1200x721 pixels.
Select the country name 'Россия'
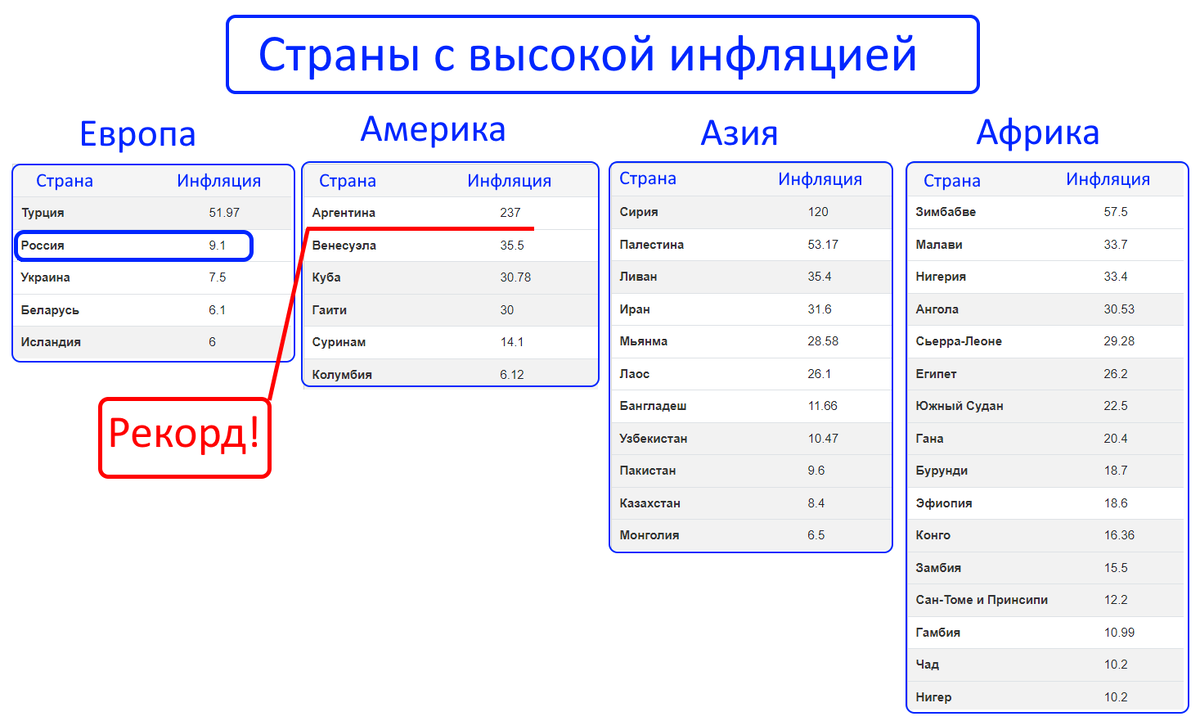pyautogui.click(x=42, y=245)
